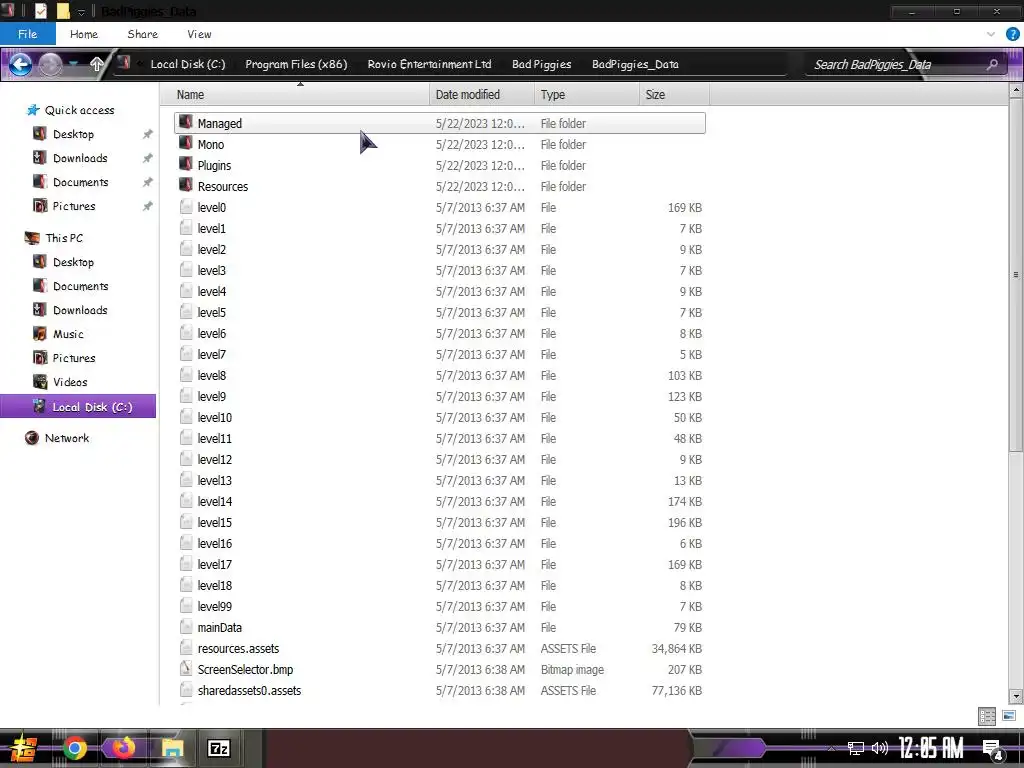Open the Help question mark icon

click(1012, 34)
